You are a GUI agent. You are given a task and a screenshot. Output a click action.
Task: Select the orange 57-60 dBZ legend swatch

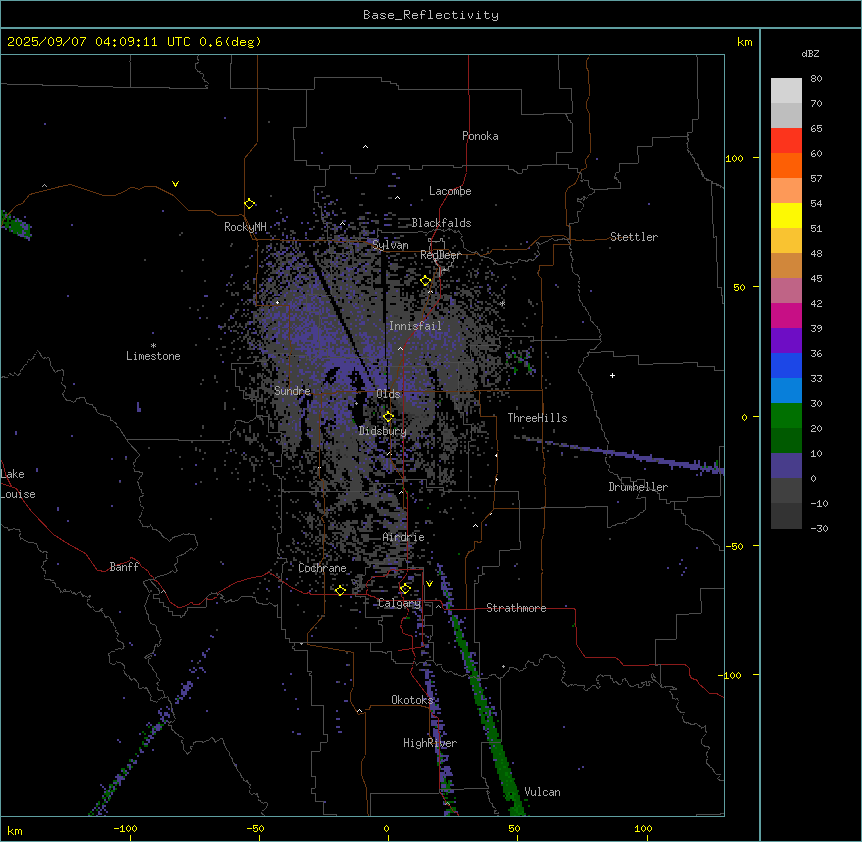(786, 165)
